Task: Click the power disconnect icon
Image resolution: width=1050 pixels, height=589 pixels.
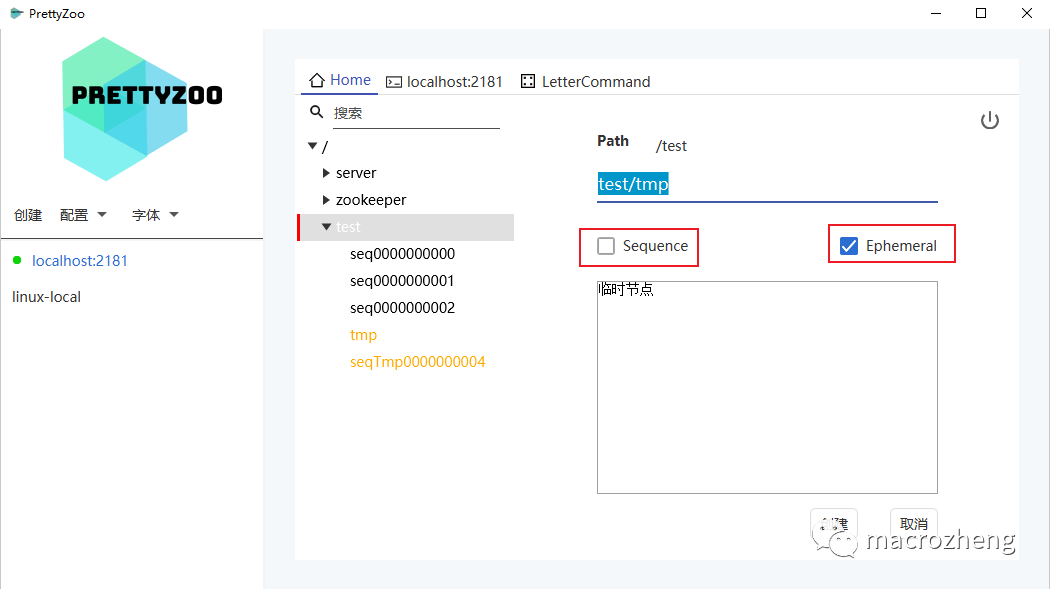Action: [x=989, y=121]
